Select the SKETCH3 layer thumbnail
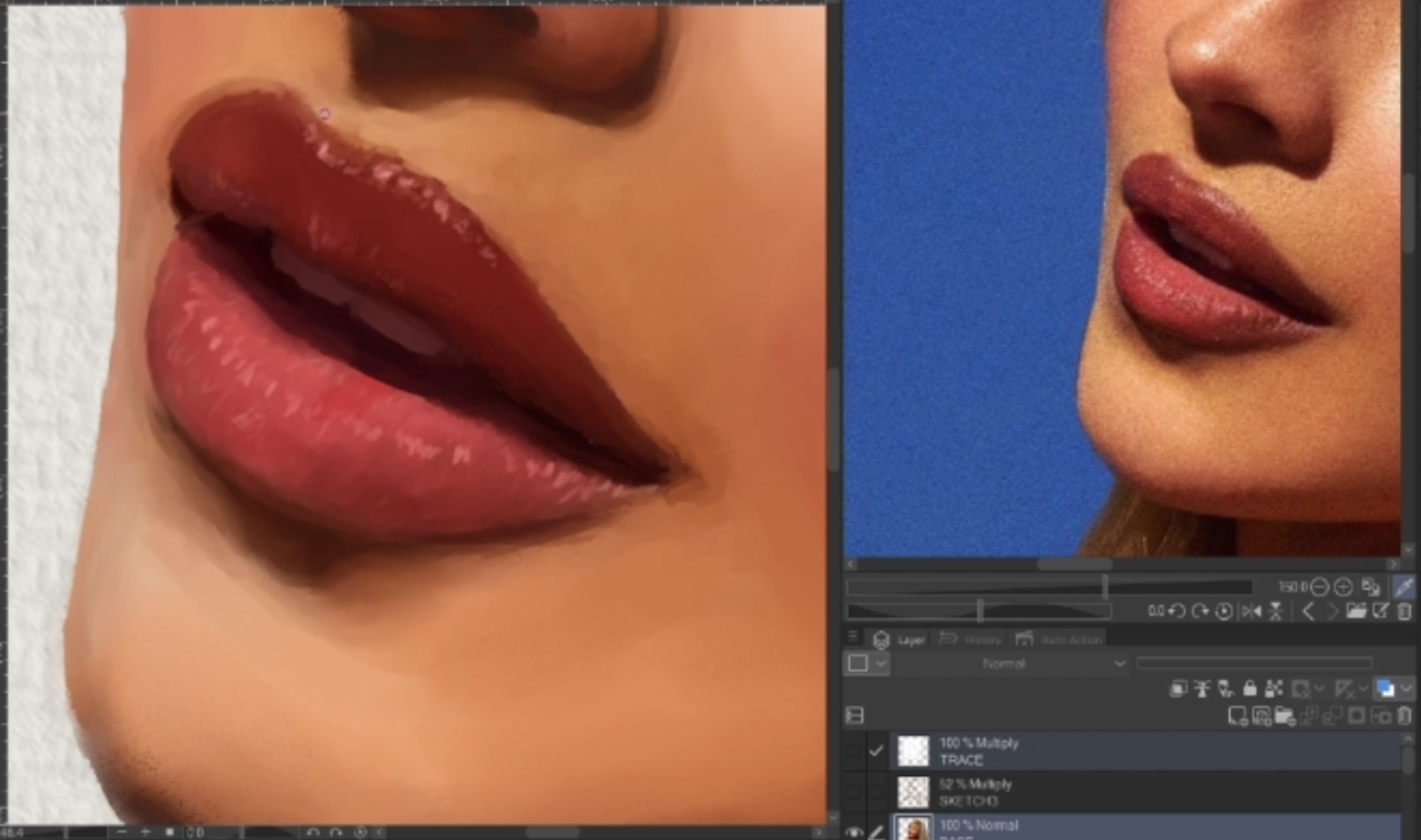The width and height of the screenshot is (1421, 840). pyautogui.click(x=913, y=792)
